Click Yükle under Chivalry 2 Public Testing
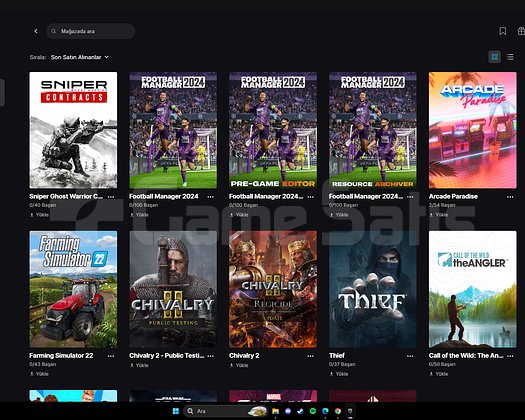This screenshot has height=420, width=525. tap(139, 365)
